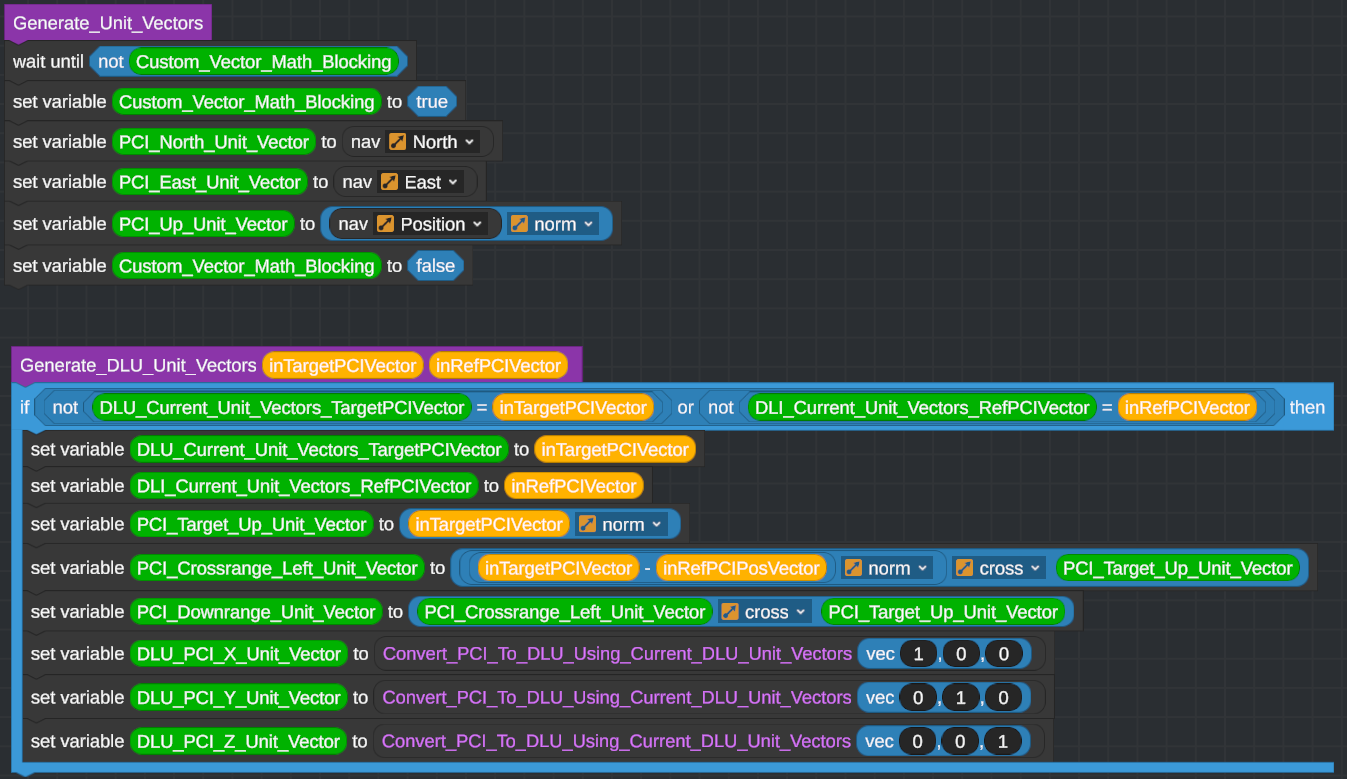Screen dimensions: 1347x779
Task: Select the PCI_North_Unit_Vector variable pill
Action: [214, 142]
